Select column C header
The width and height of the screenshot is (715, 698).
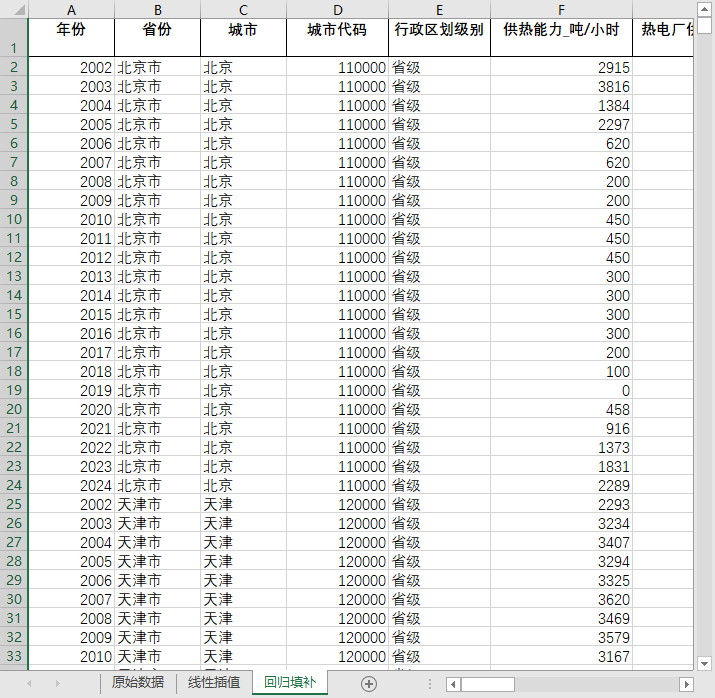(243, 10)
